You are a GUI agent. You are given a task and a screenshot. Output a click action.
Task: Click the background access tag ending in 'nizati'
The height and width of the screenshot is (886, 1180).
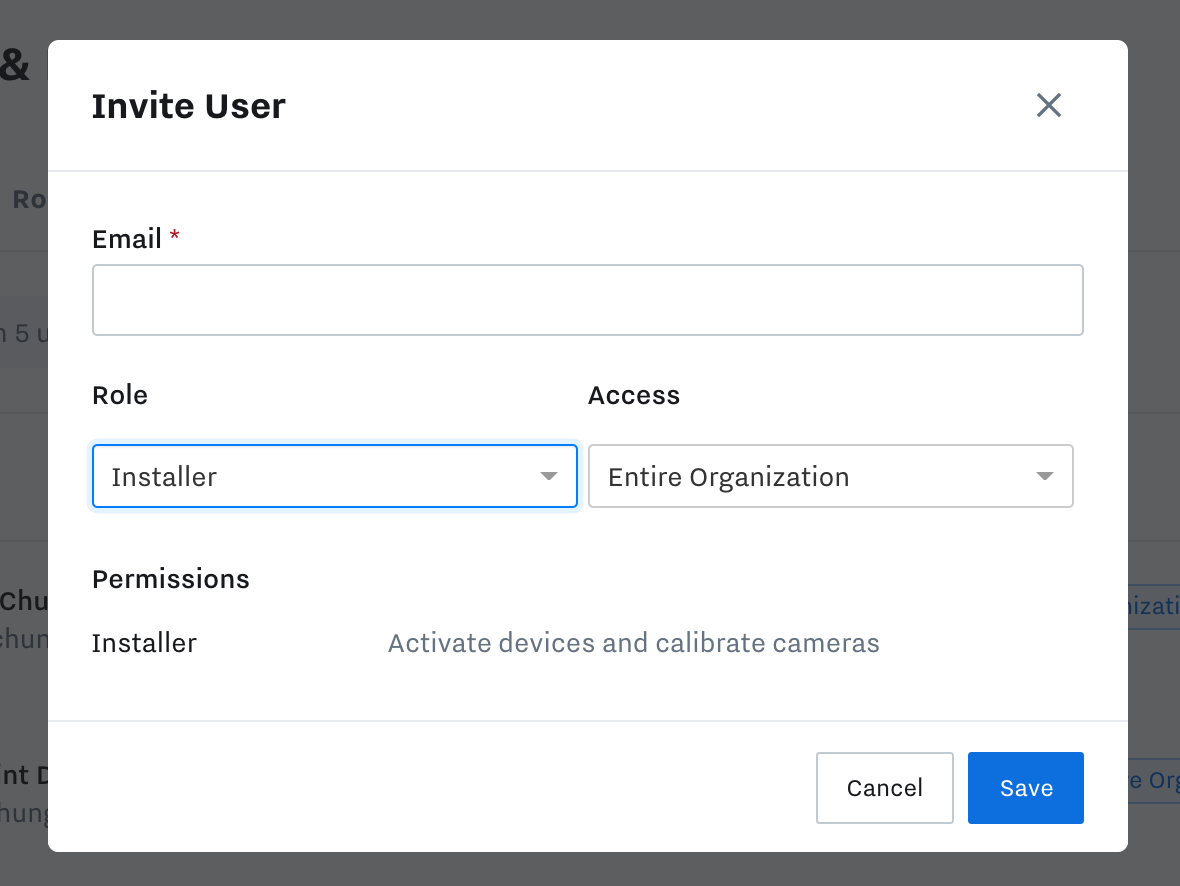(x=1155, y=606)
